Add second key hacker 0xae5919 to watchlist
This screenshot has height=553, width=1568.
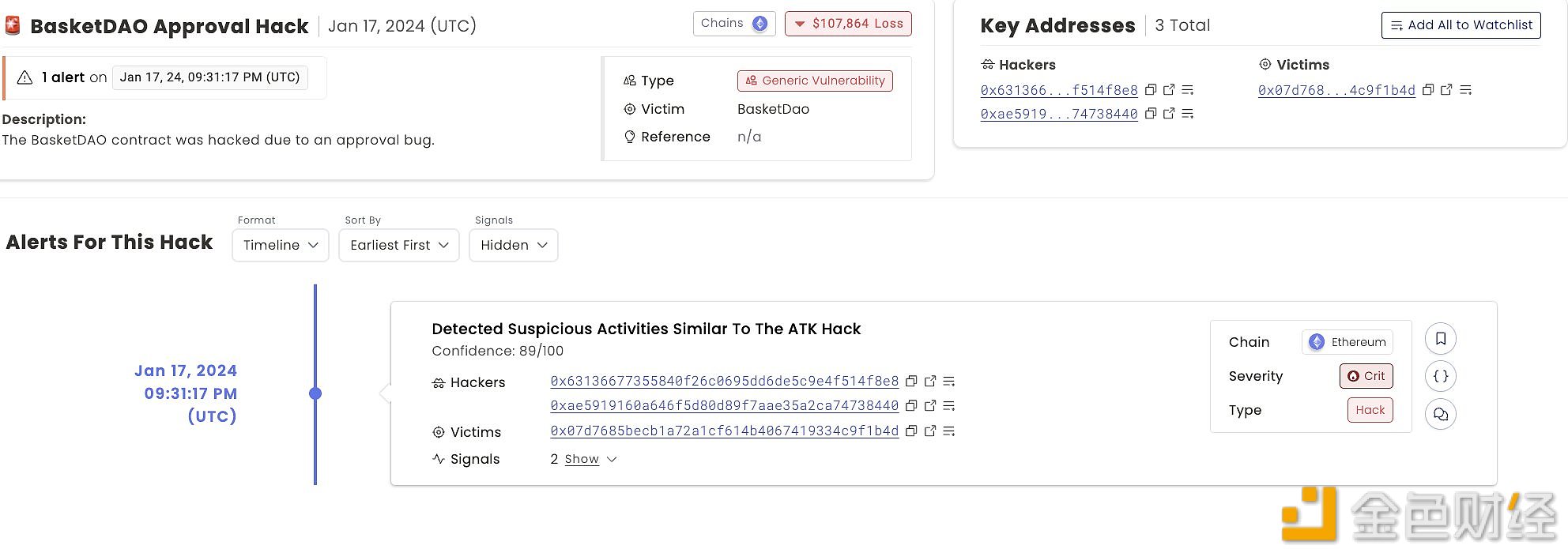[1187, 114]
